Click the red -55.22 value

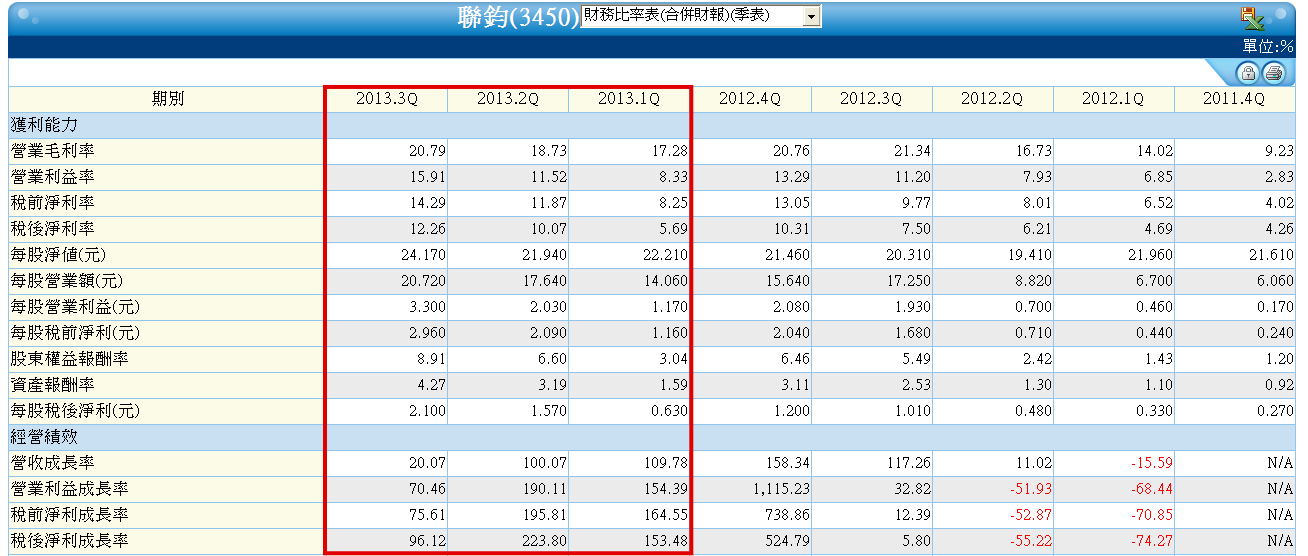click(1030, 541)
